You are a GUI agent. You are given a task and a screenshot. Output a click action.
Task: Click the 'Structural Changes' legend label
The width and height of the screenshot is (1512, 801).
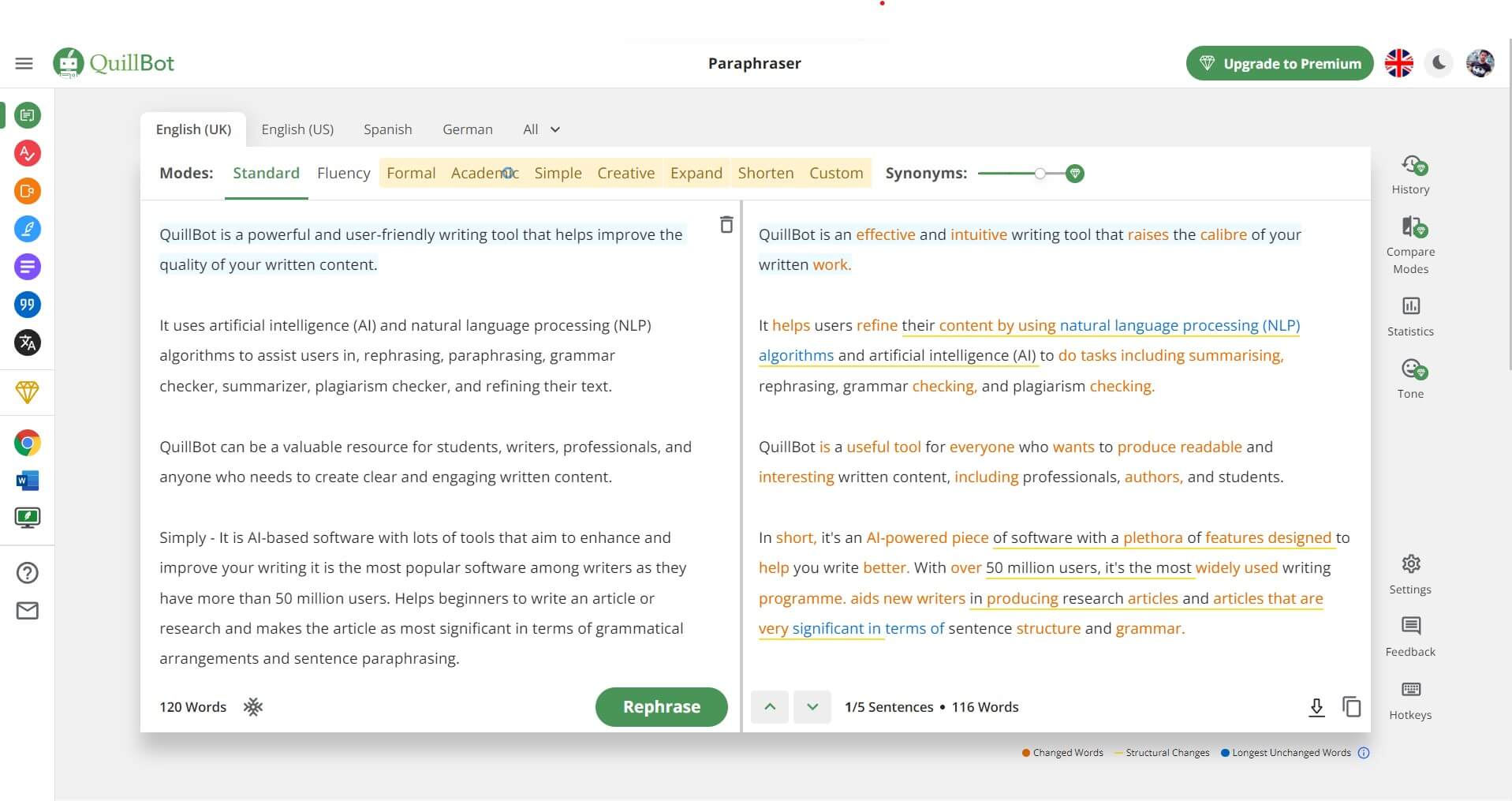coord(1167,753)
